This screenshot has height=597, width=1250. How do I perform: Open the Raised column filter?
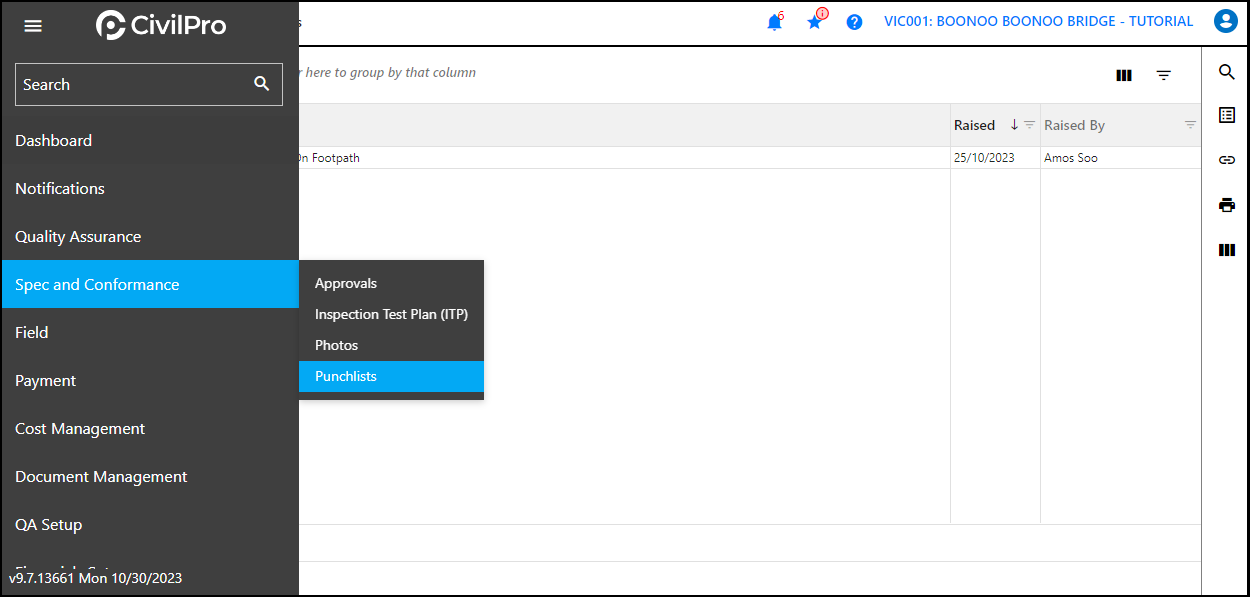pos(1030,125)
